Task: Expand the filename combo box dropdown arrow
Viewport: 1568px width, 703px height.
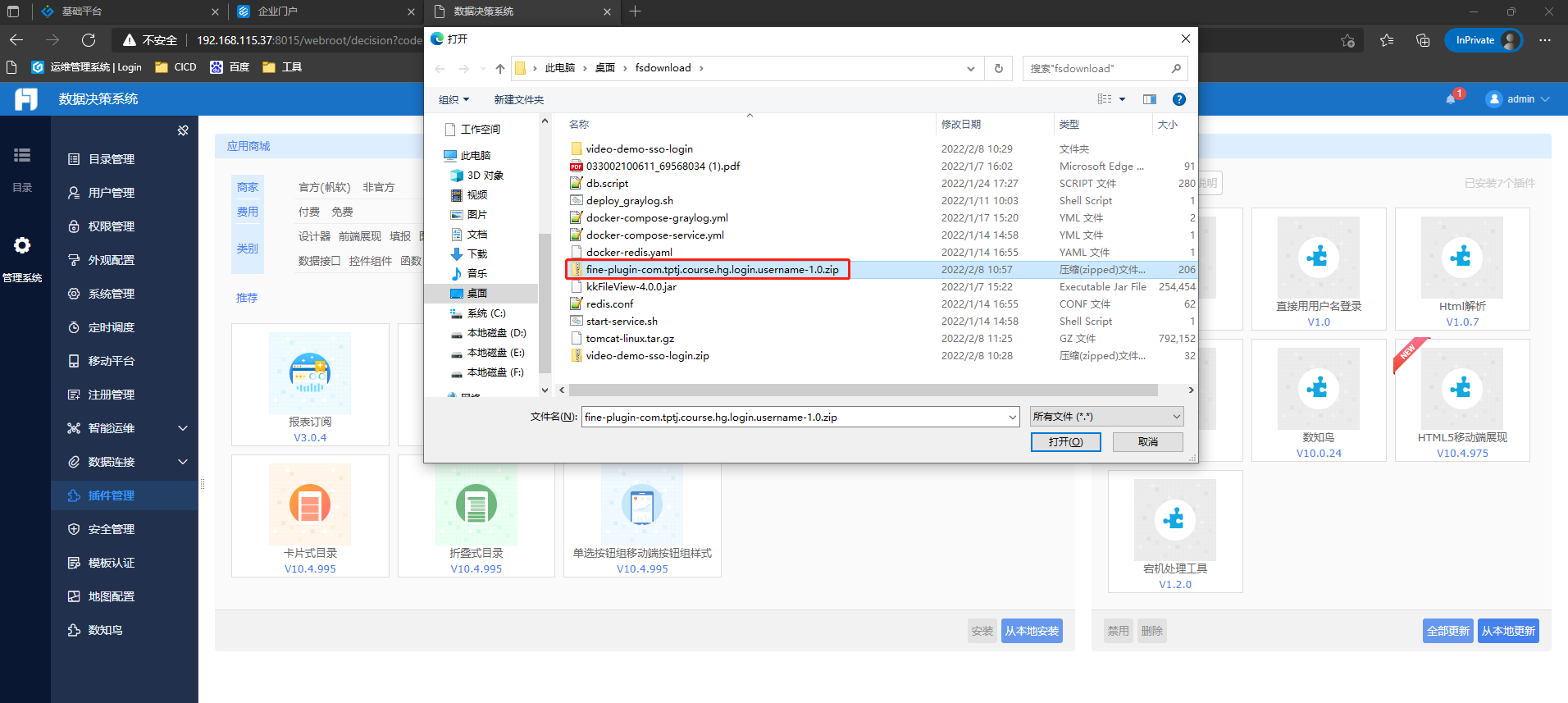Action: (1012, 418)
